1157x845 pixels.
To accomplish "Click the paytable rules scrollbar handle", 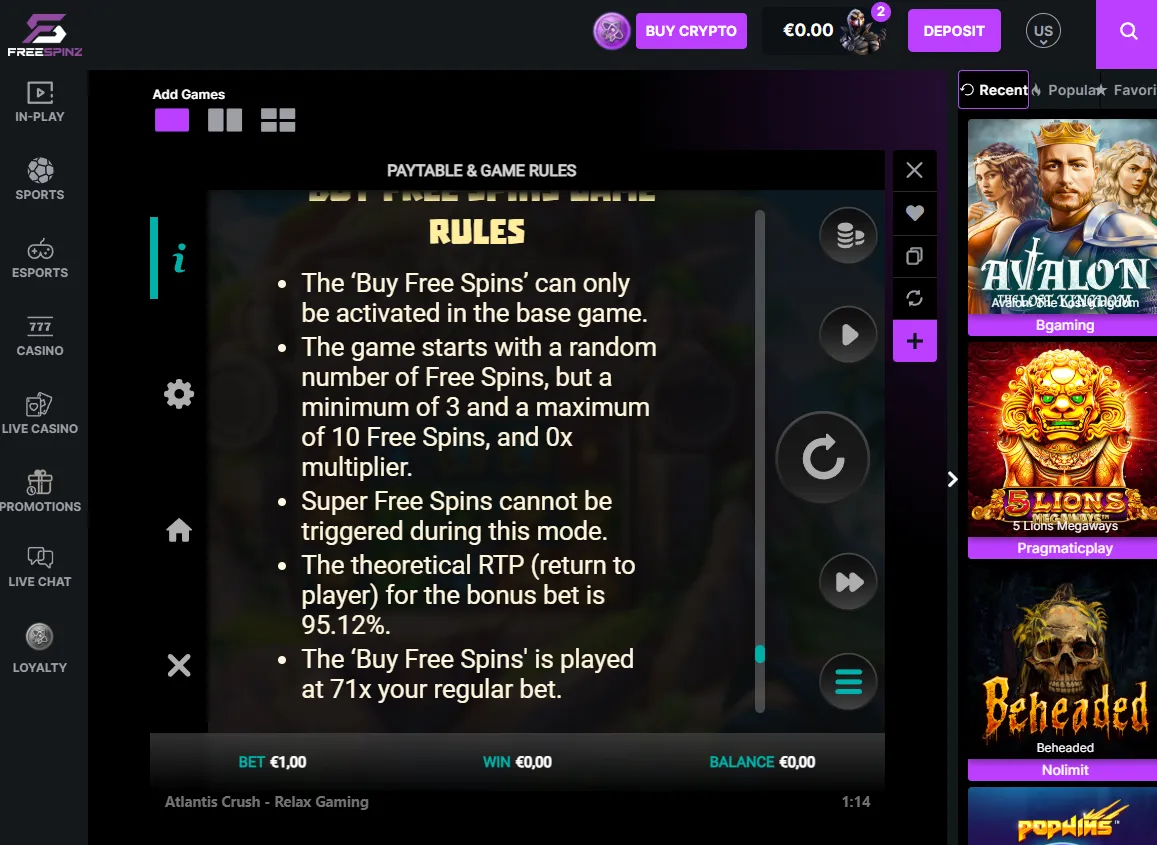I will tap(760, 654).
